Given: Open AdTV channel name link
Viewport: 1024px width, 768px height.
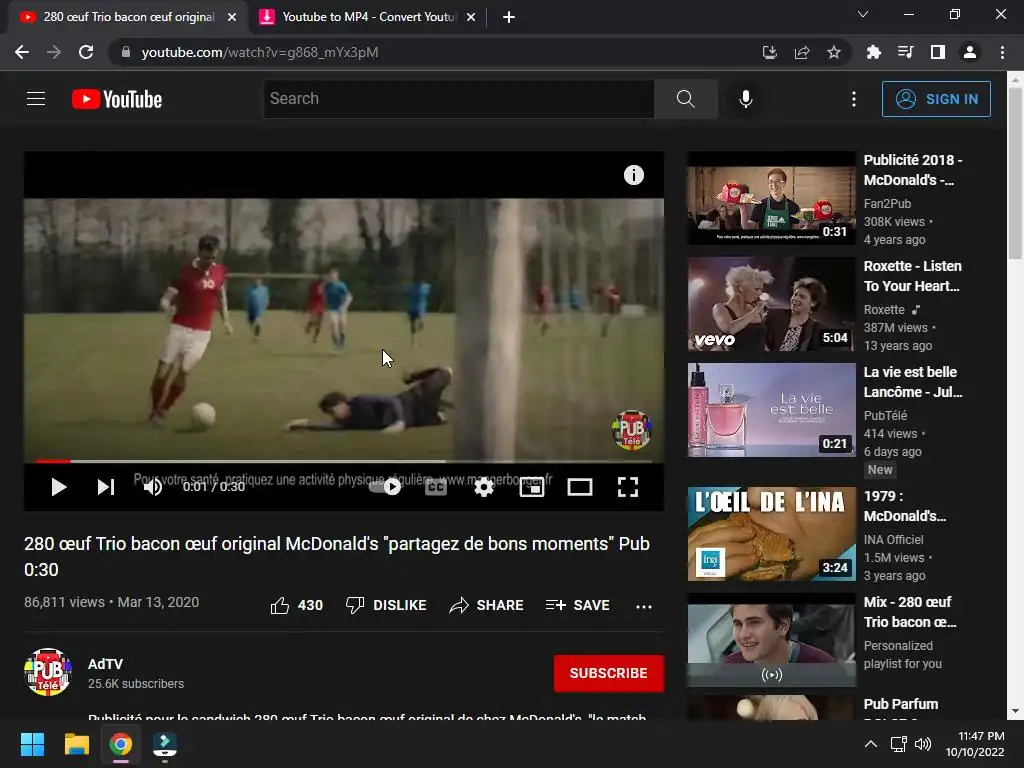Looking at the screenshot, I should click(105, 664).
